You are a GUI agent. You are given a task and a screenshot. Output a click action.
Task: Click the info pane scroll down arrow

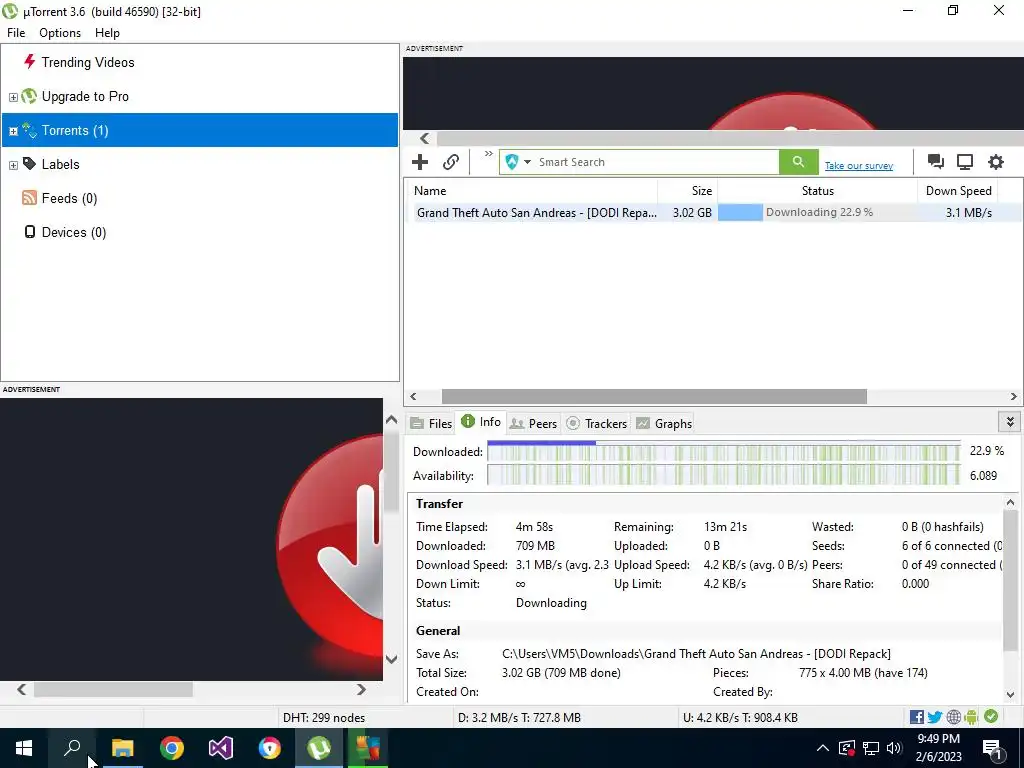point(1010,695)
